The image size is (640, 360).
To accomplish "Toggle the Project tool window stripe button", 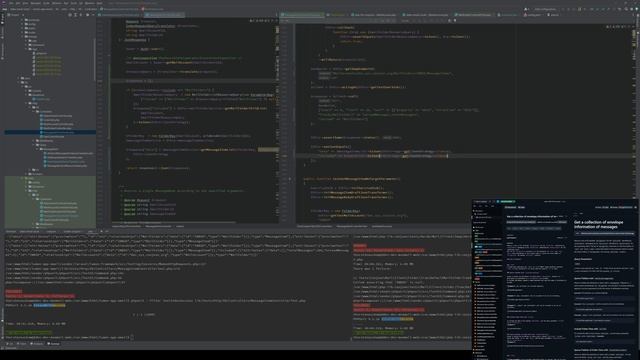I will click(2, 18).
